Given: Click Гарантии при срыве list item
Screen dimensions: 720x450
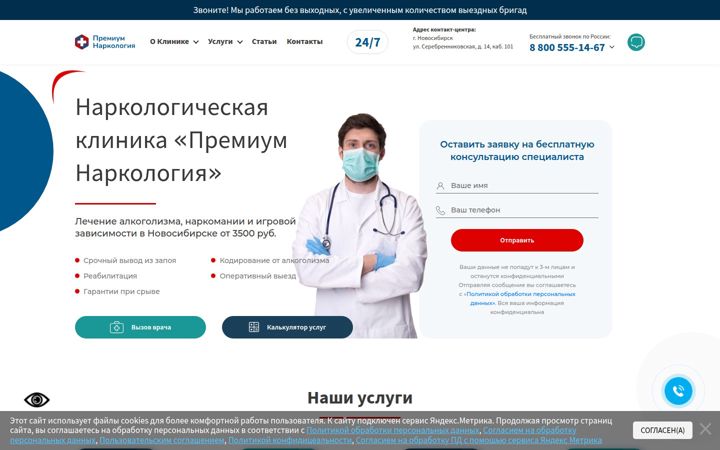Looking at the screenshot, I should (x=121, y=292).
